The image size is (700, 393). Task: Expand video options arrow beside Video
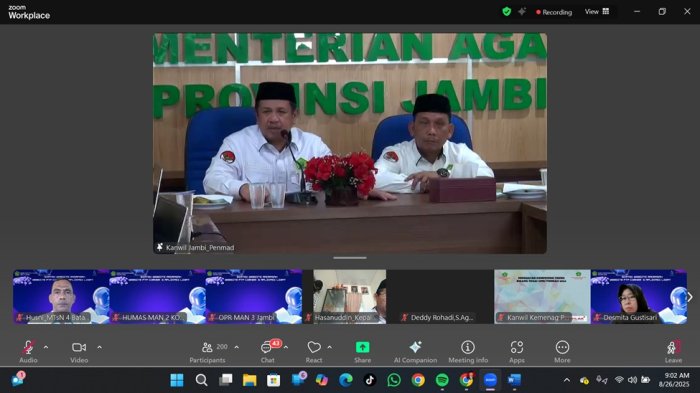(99, 347)
